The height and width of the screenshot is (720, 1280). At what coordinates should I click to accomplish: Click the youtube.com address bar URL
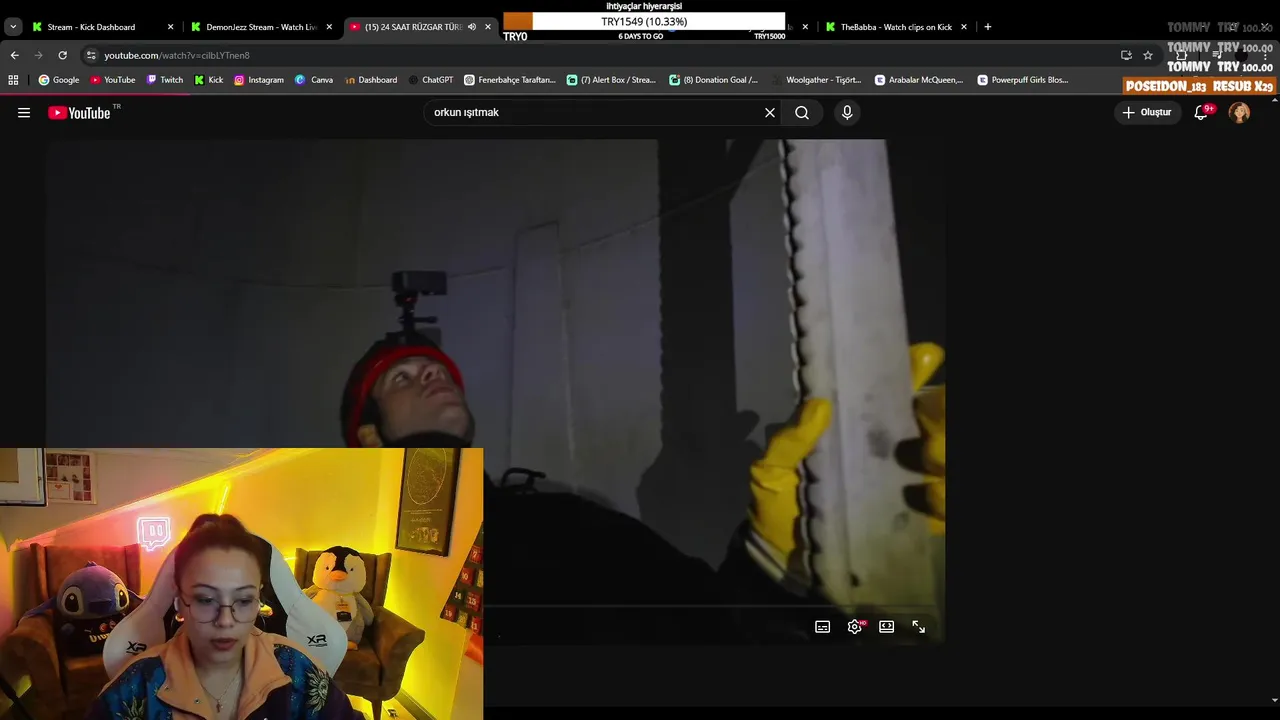click(177, 55)
